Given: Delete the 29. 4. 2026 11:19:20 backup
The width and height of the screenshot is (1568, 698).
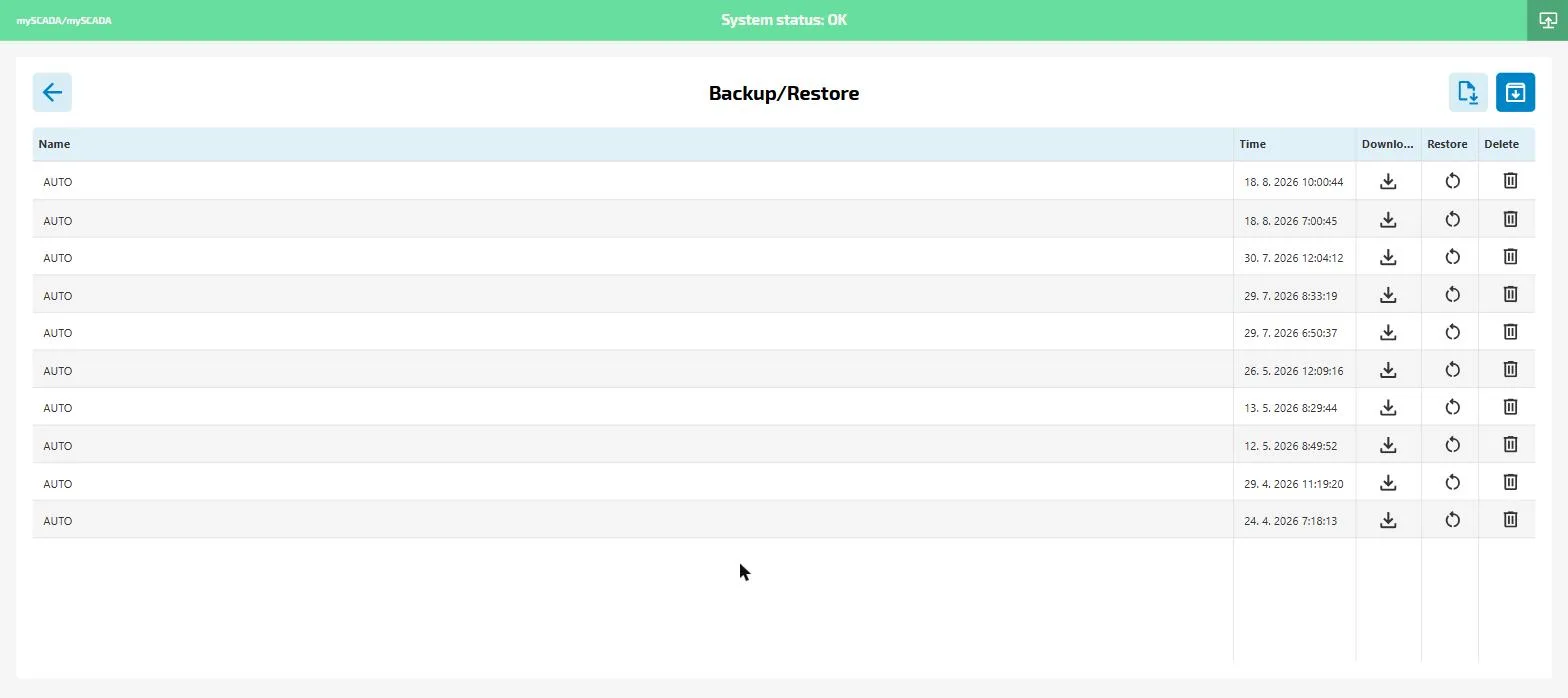Looking at the screenshot, I should (1510, 482).
